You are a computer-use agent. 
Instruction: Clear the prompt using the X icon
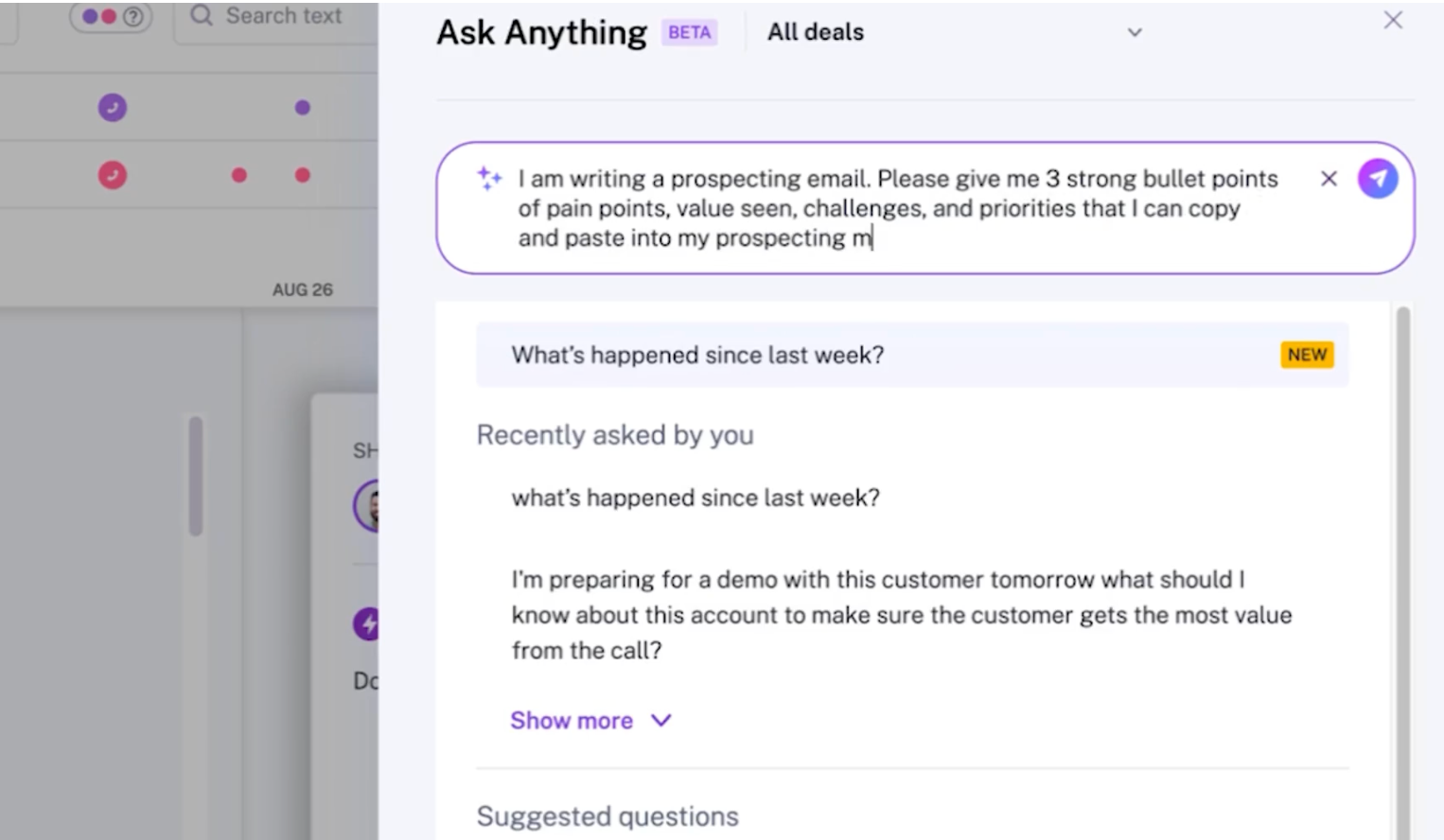click(x=1329, y=178)
